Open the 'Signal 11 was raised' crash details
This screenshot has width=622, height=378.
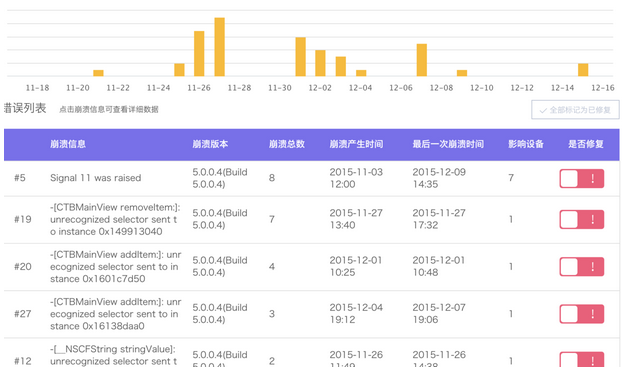pos(96,178)
